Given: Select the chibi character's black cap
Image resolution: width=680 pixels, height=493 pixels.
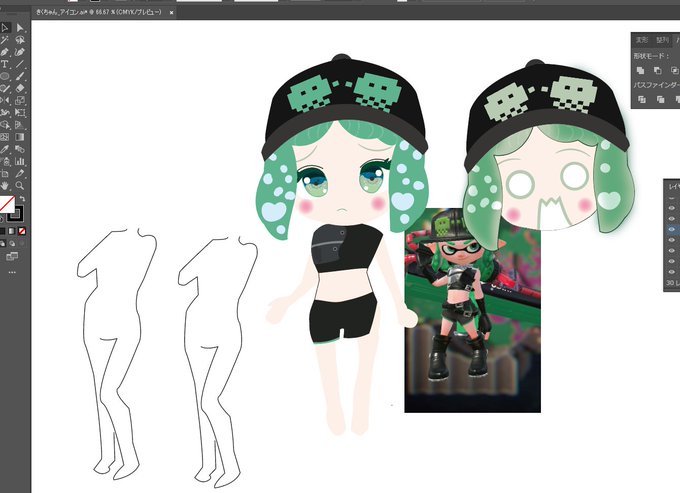Looking at the screenshot, I should point(345,106).
